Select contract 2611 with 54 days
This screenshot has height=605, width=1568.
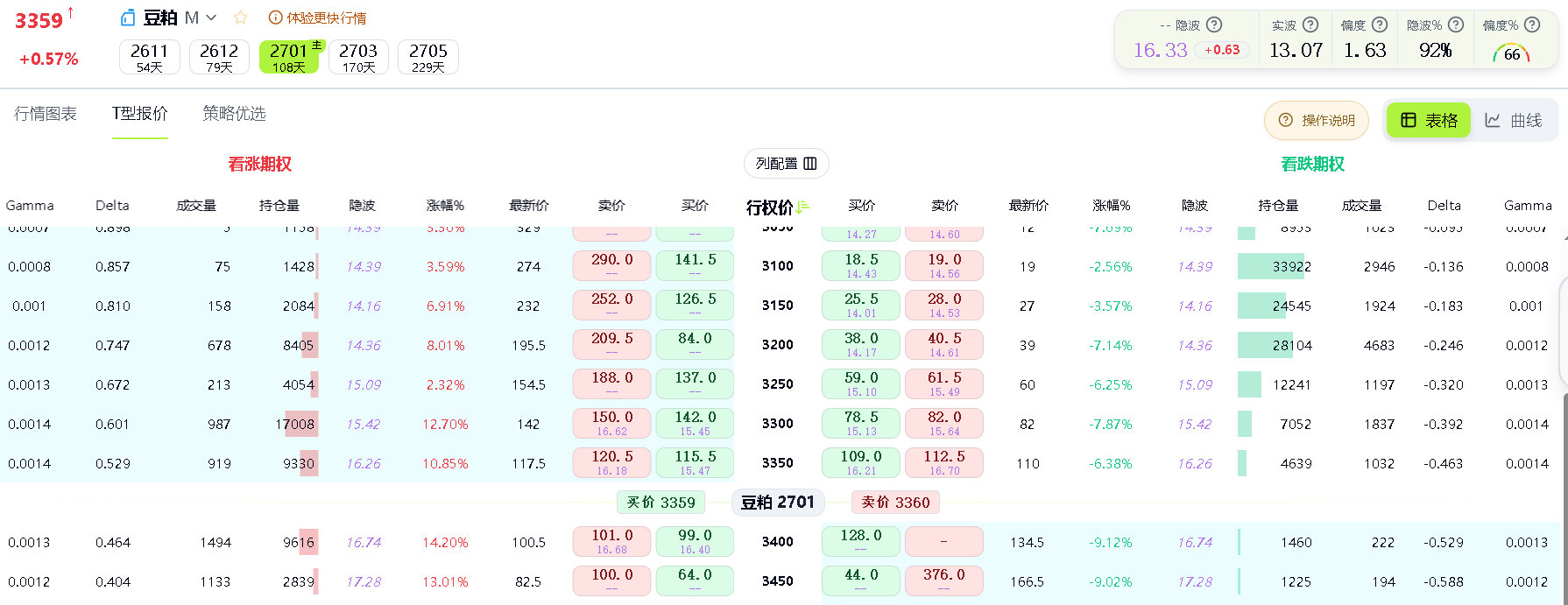(x=149, y=57)
